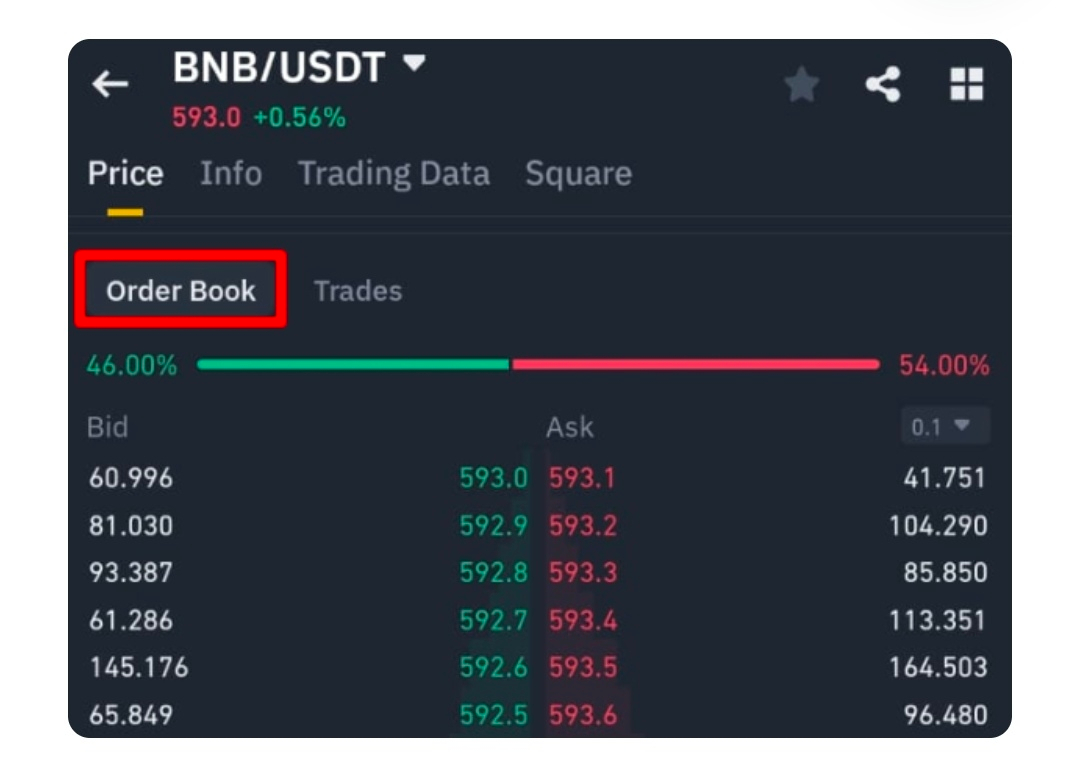Screen dimensions: 1080x768
Task: Tap ask quantity 104.290
Action: 938,526
